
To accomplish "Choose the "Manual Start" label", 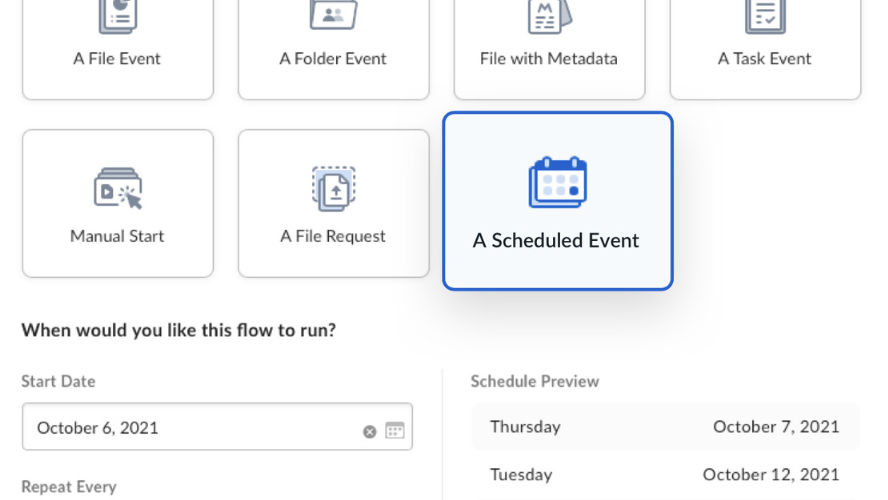I will point(118,236).
